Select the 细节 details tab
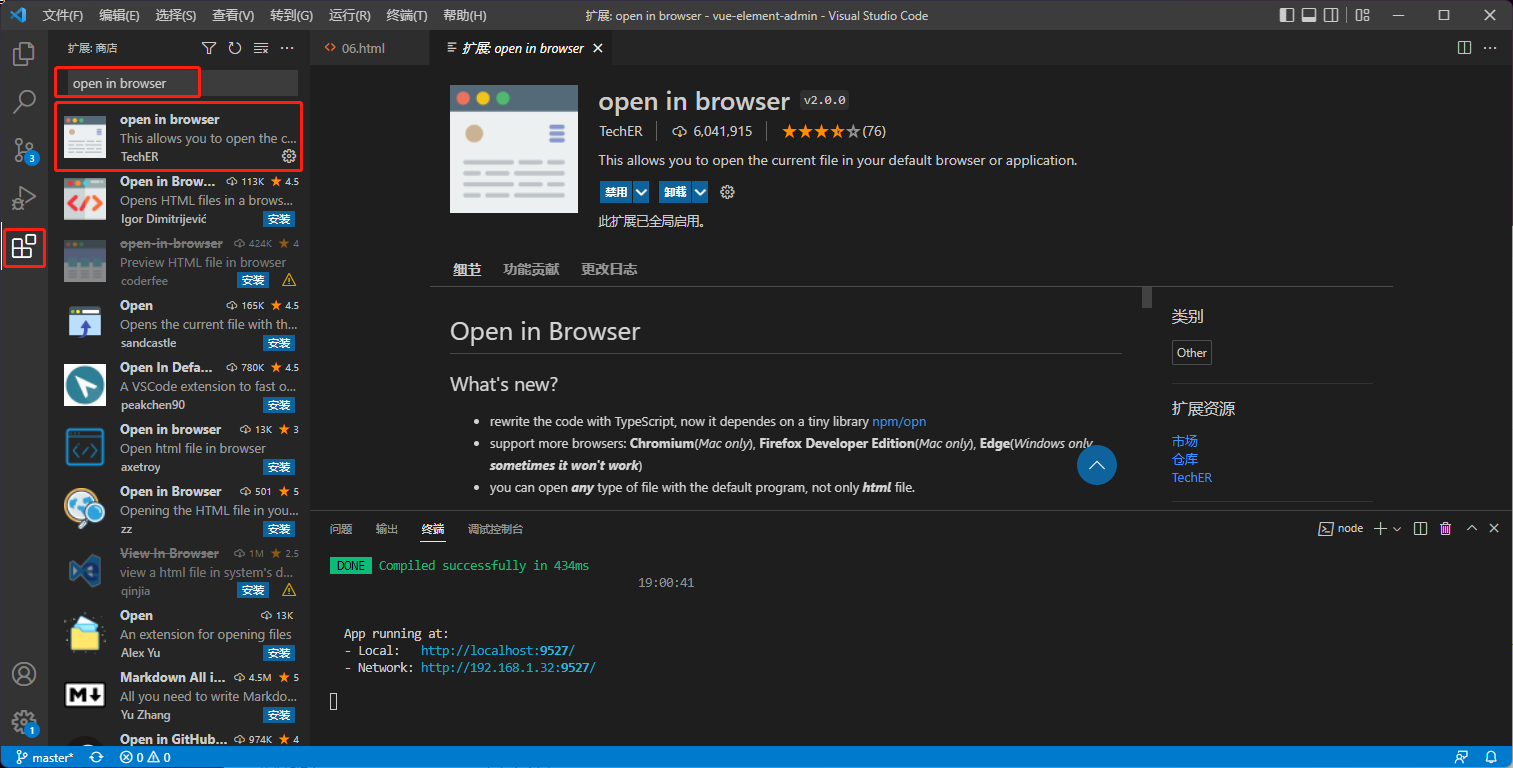1513x768 pixels. tap(467, 270)
